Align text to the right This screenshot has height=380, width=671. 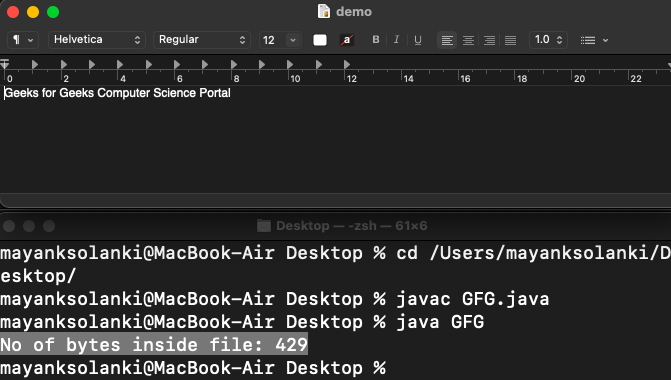pyautogui.click(x=489, y=40)
